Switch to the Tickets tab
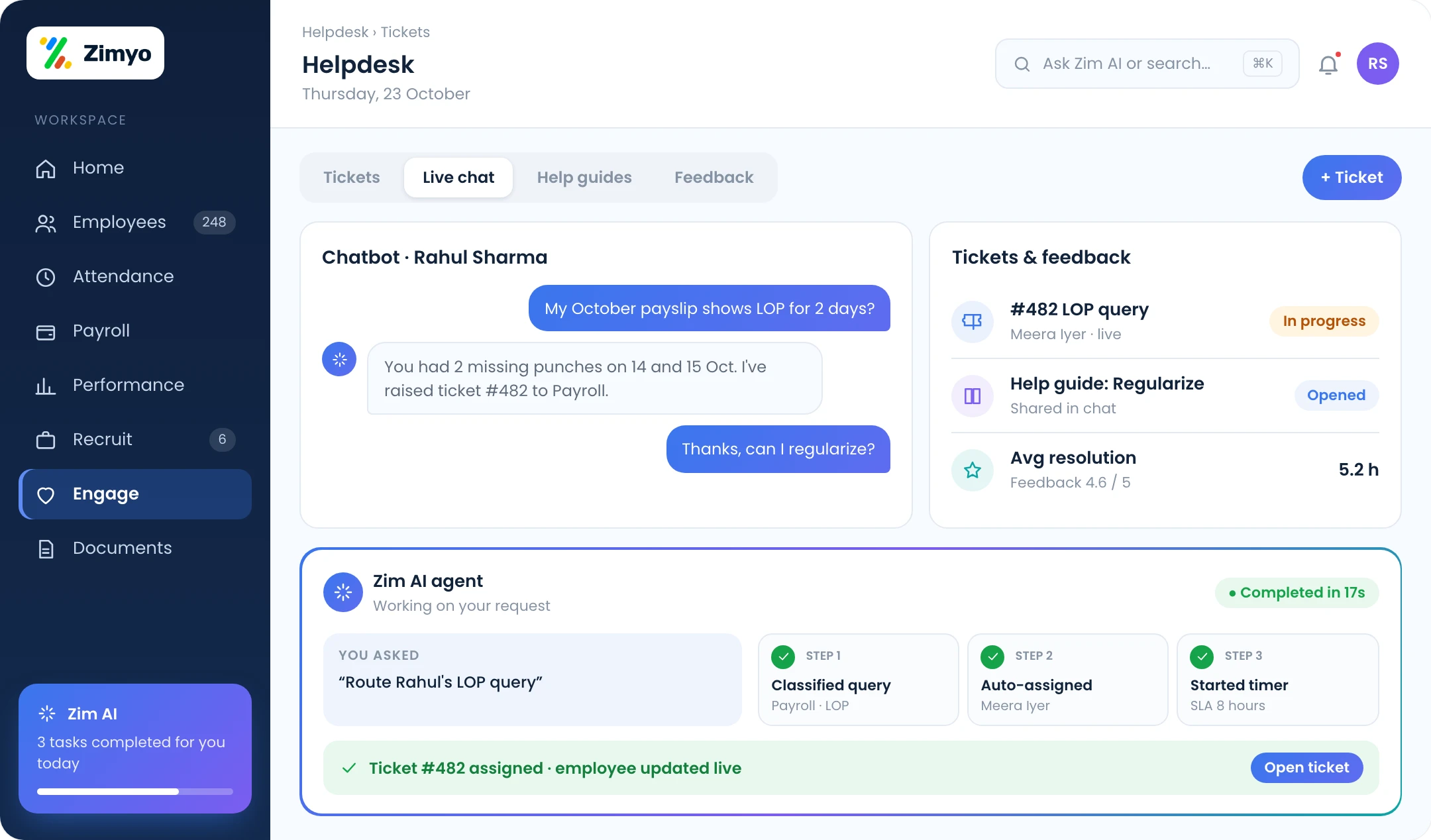1431x840 pixels. pyautogui.click(x=352, y=178)
